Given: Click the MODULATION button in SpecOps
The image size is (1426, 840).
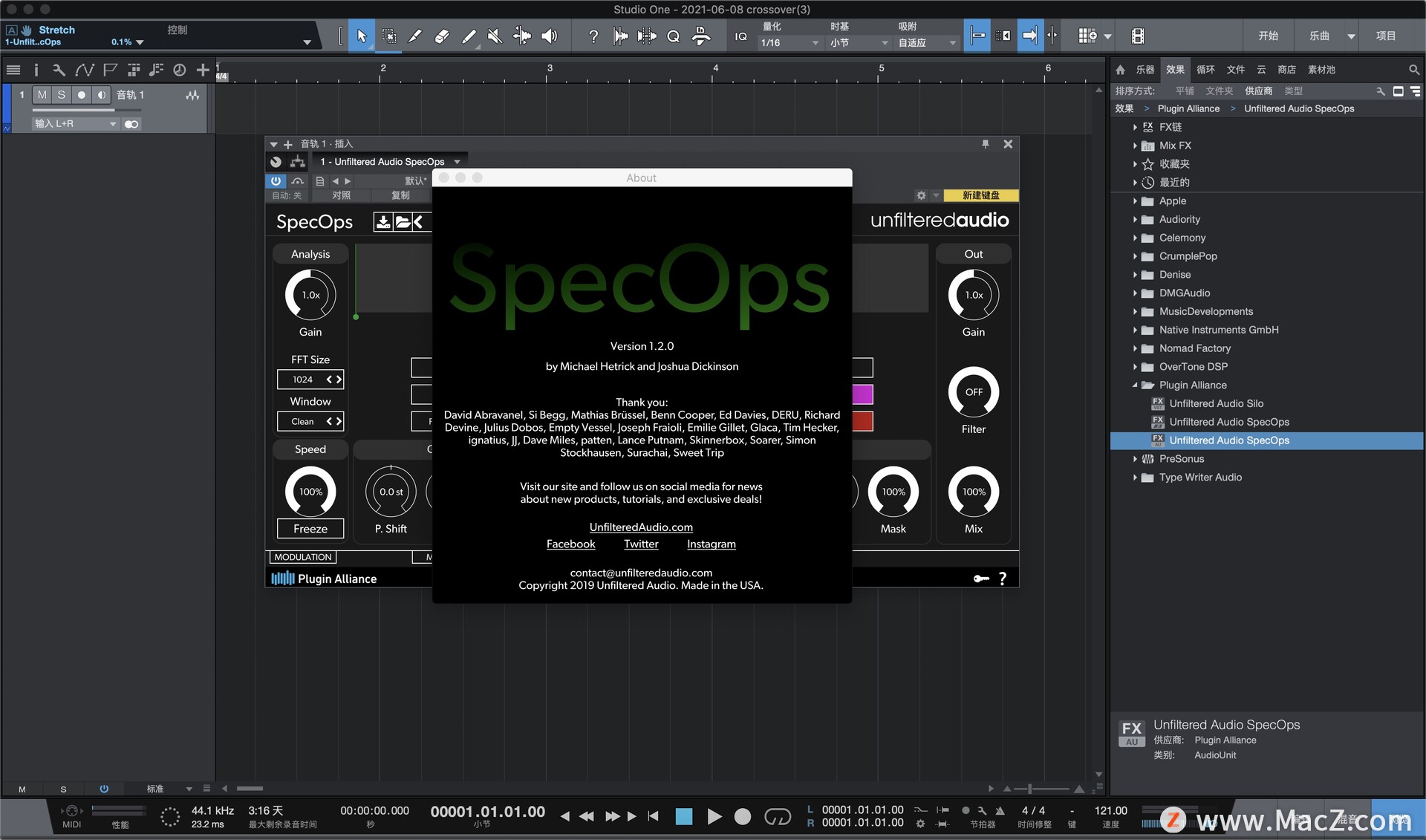Looking at the screenshot, I should pyautogui.click(x=303, y=557).
